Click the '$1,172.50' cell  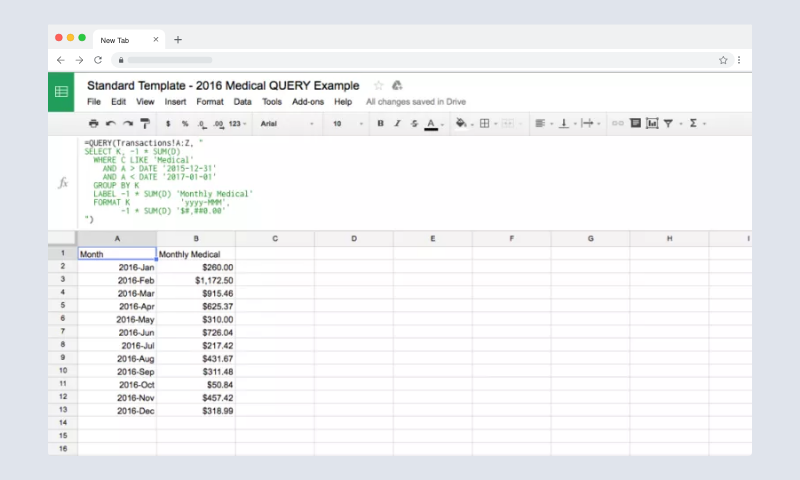pos(196,280)
